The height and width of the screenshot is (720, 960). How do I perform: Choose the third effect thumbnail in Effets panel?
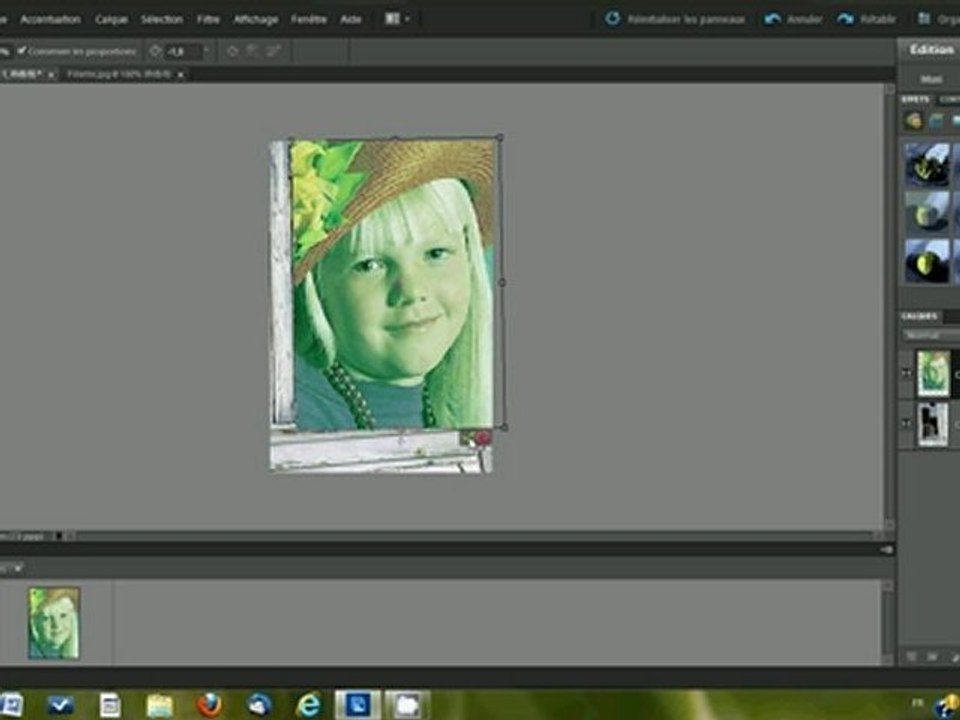tap(928, 261)
